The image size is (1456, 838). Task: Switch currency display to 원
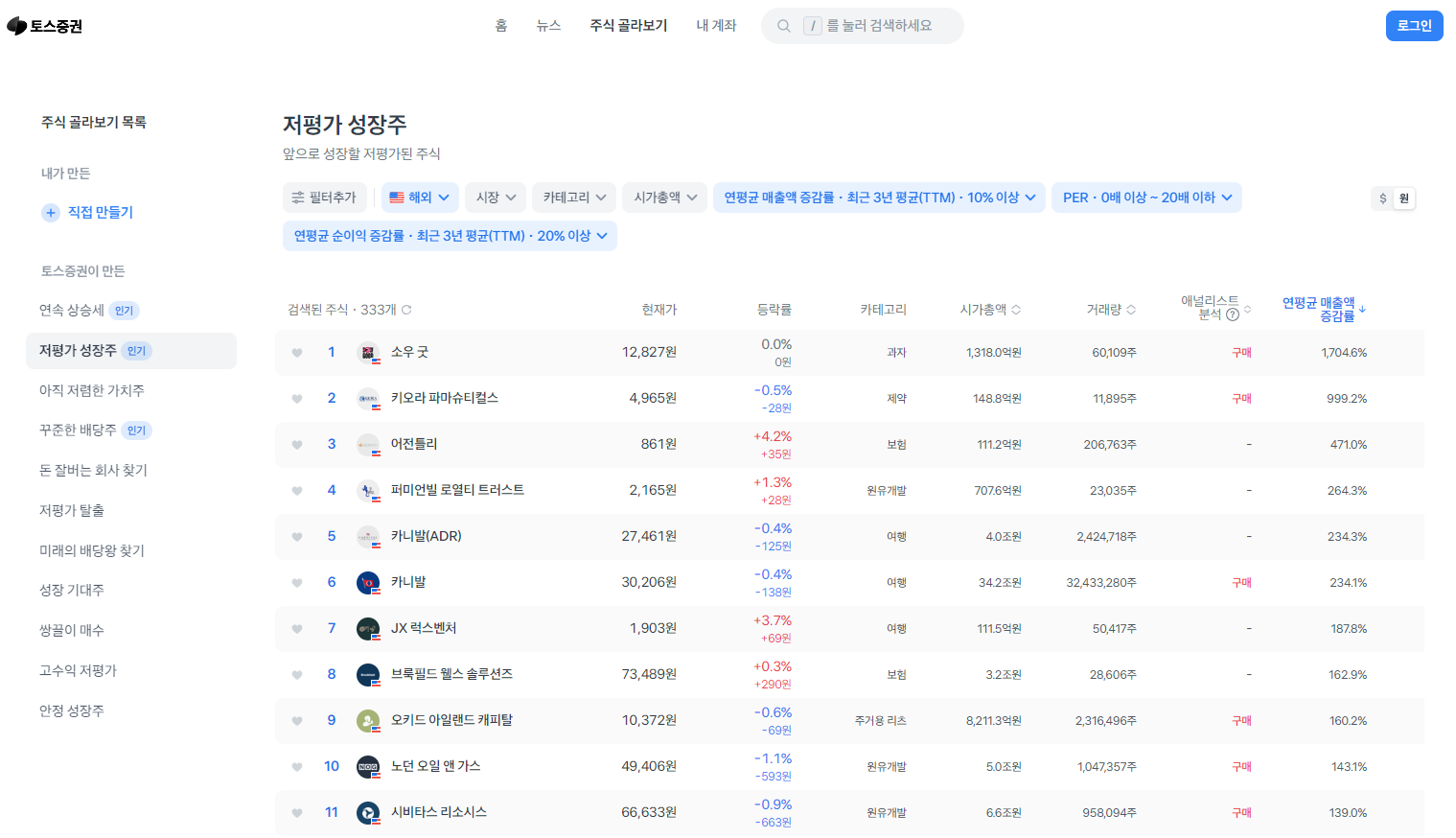(x=1404, y=198)
